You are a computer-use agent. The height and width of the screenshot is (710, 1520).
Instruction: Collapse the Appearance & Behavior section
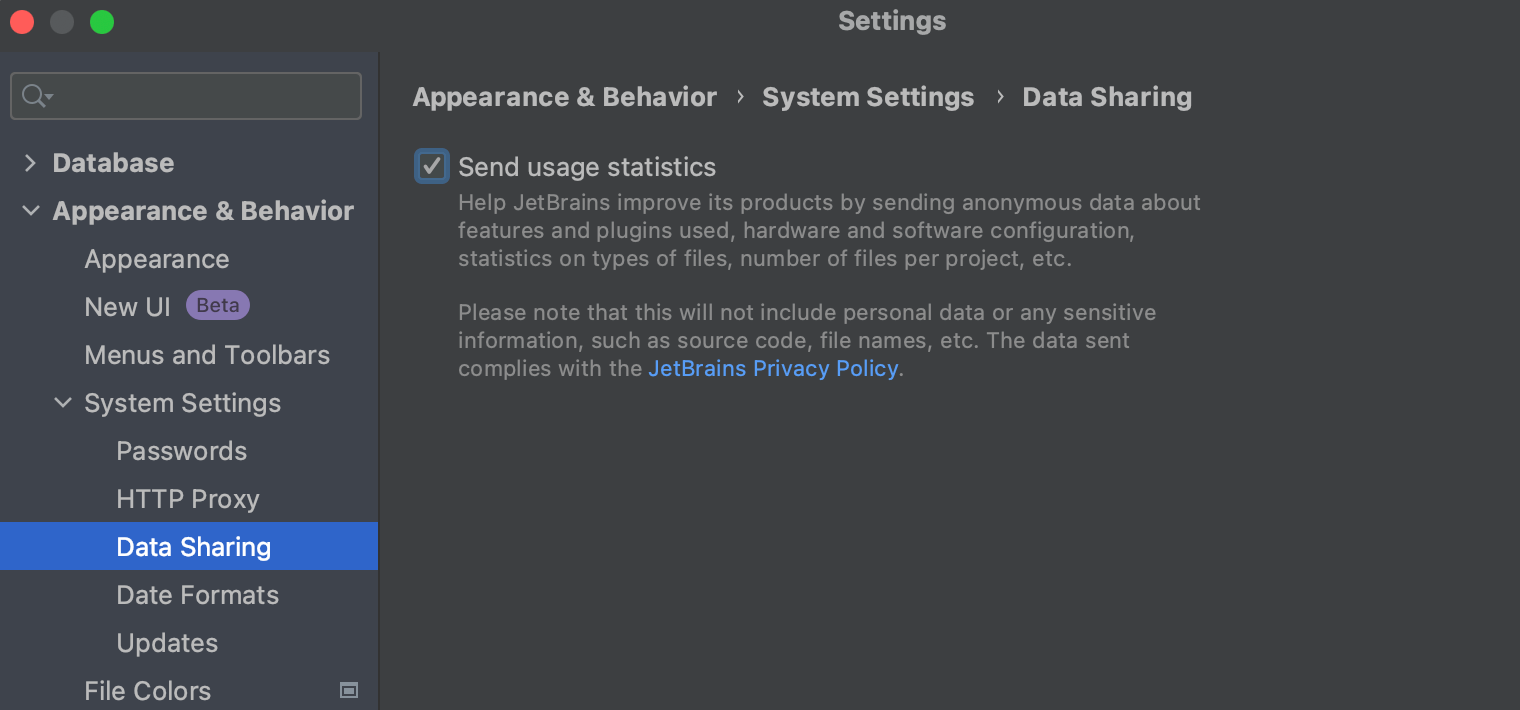pyautogui.click(x=30, y=210)
